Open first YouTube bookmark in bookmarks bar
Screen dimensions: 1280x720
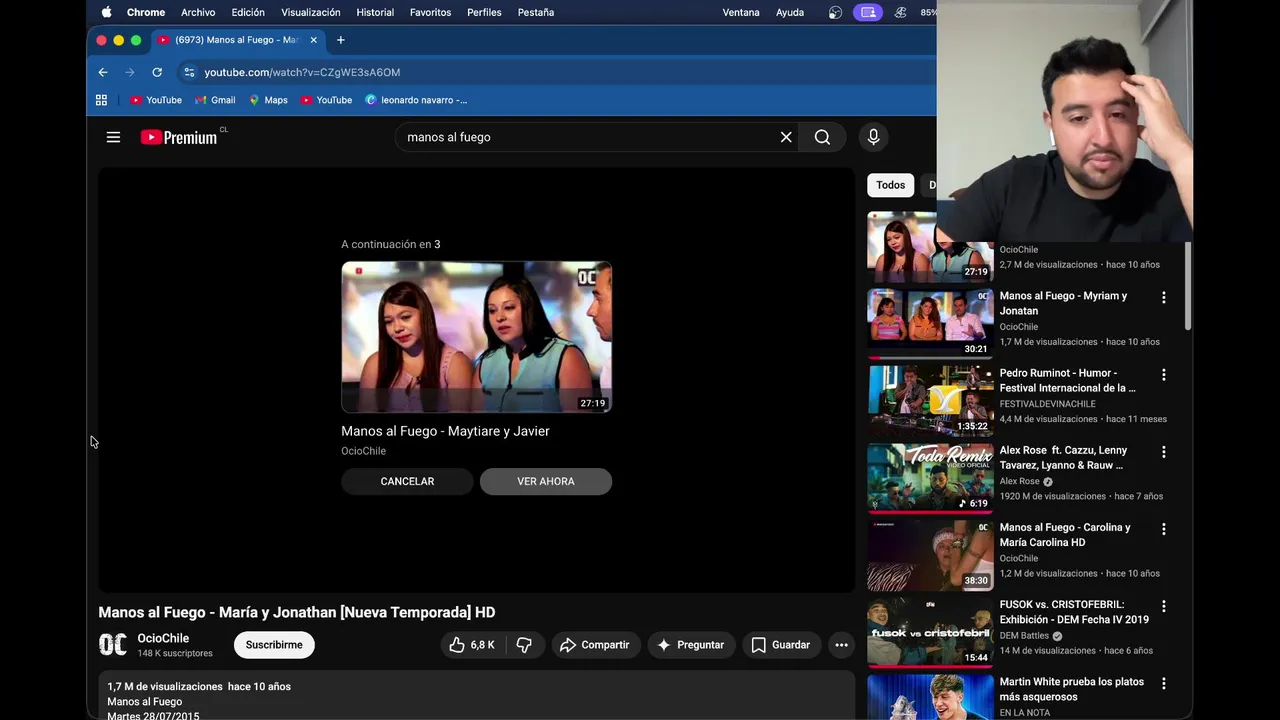click(x=156, y=100)
